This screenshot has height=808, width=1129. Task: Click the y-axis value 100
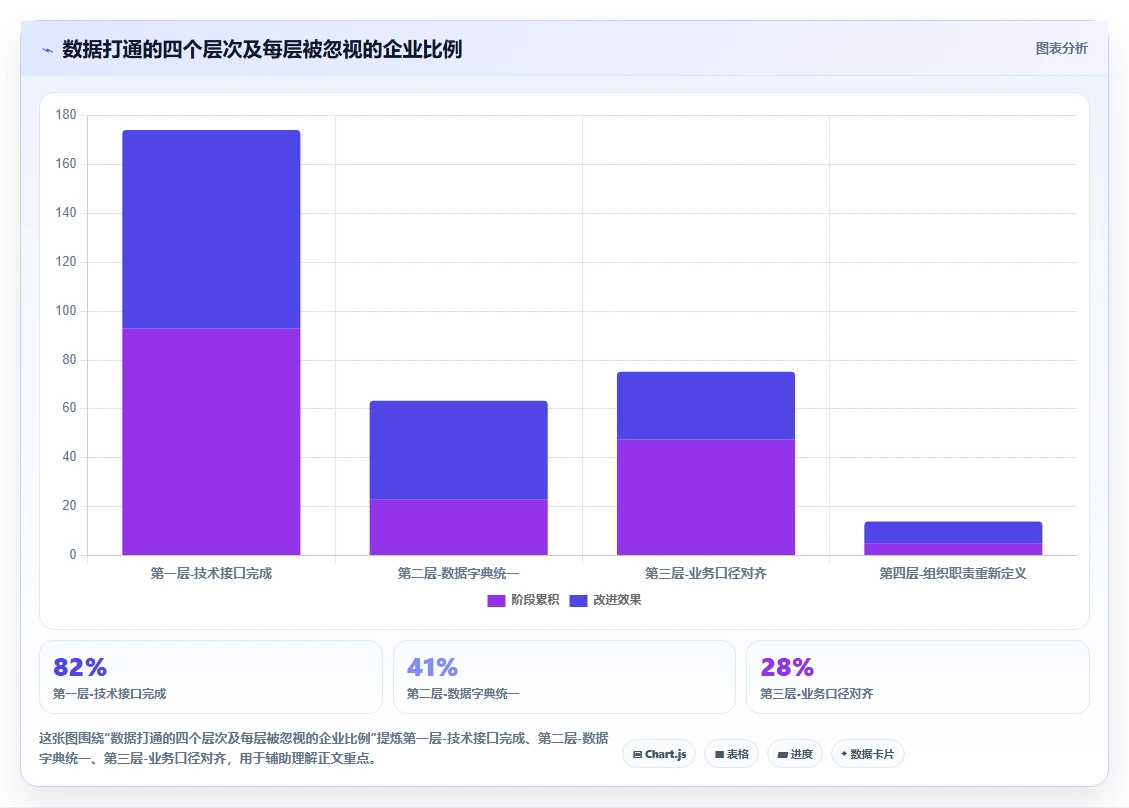pyautogui.click(x=66, y=310)
